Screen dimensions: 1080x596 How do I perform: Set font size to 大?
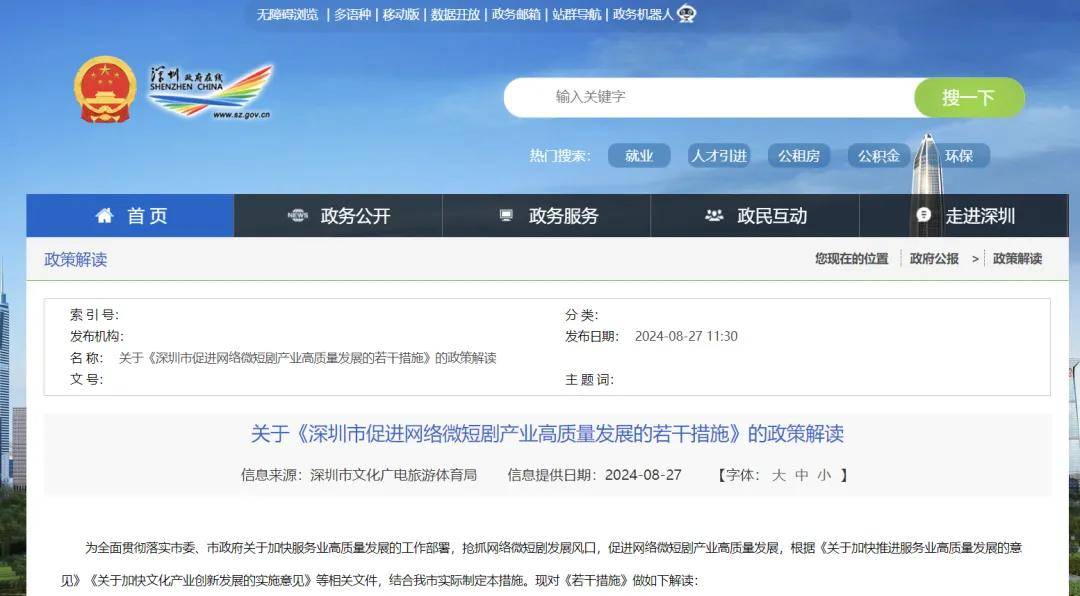pos(778,475)
